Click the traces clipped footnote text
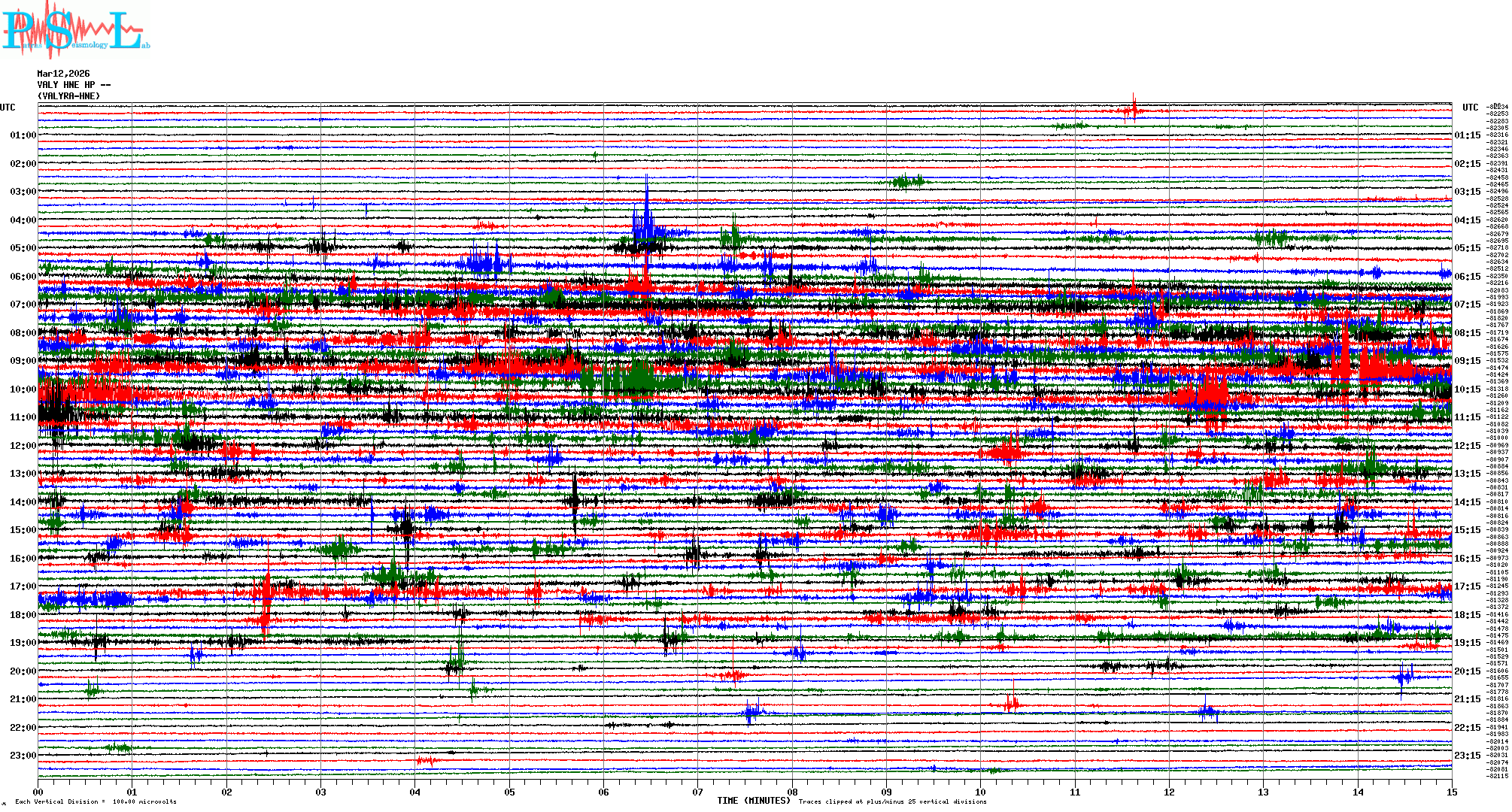The height and width of the screenshot is (812, 1512). pyautogui.click(x=892, y=801)
